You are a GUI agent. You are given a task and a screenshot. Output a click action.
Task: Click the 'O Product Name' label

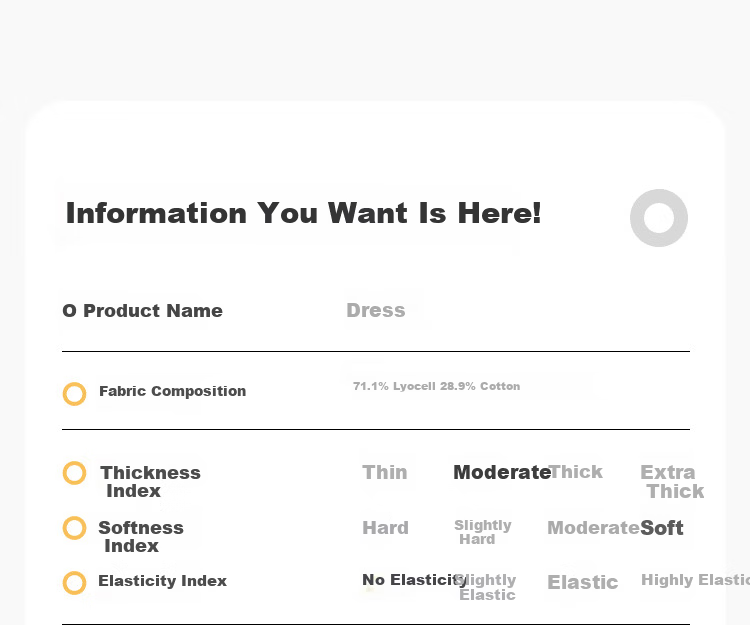point(143,311)
